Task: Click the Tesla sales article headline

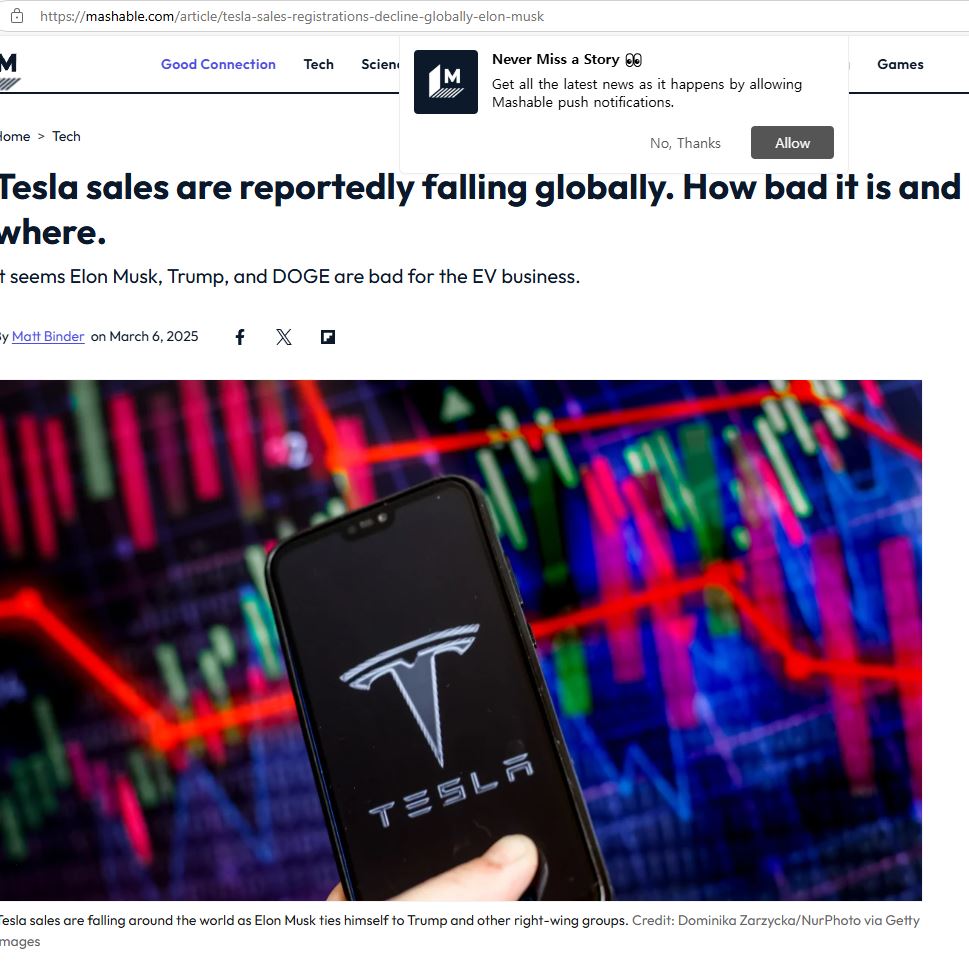Action: point(480,209)
